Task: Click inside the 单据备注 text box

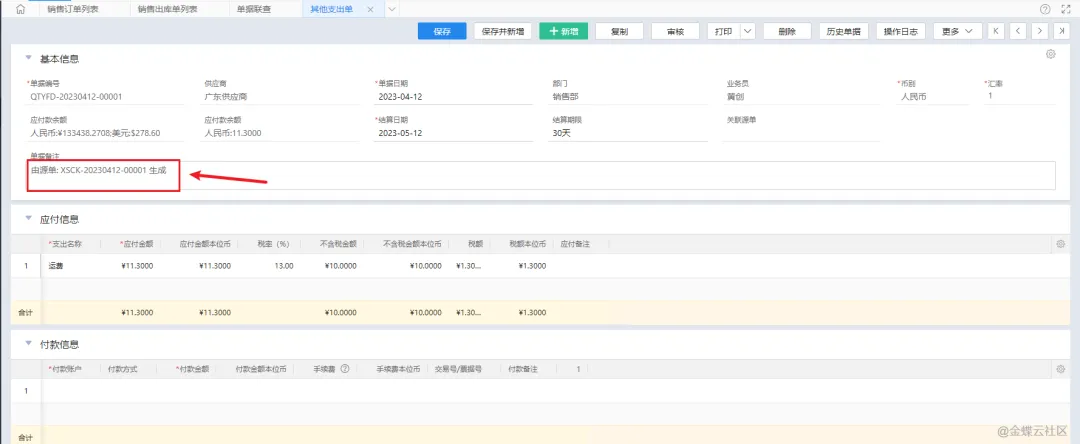Action: click(x=541, y=175)
